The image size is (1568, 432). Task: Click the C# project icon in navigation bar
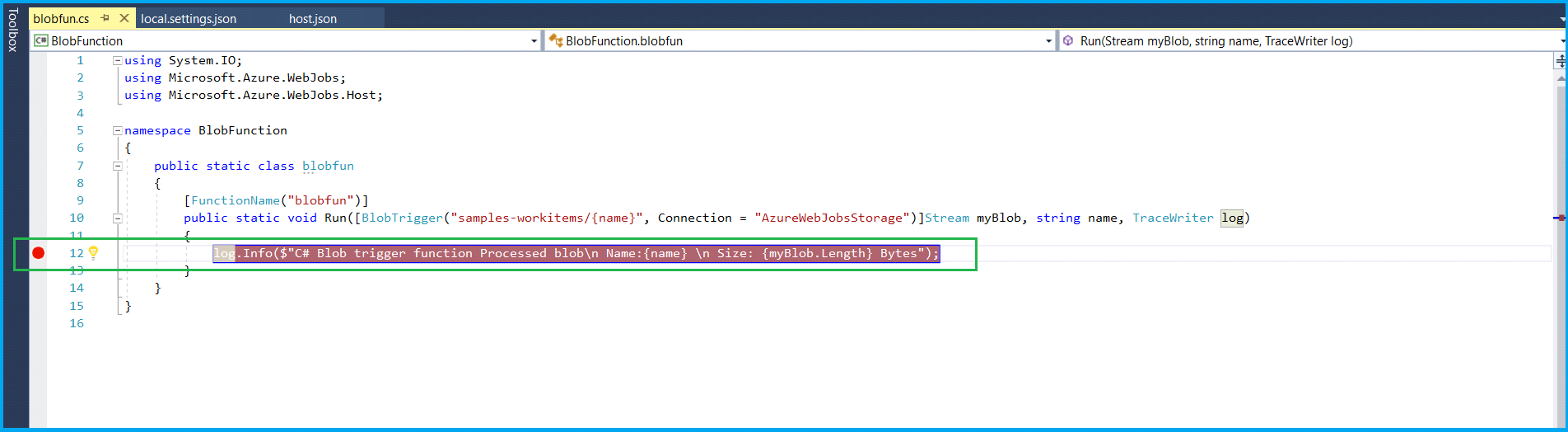click(x=40, y=40)
